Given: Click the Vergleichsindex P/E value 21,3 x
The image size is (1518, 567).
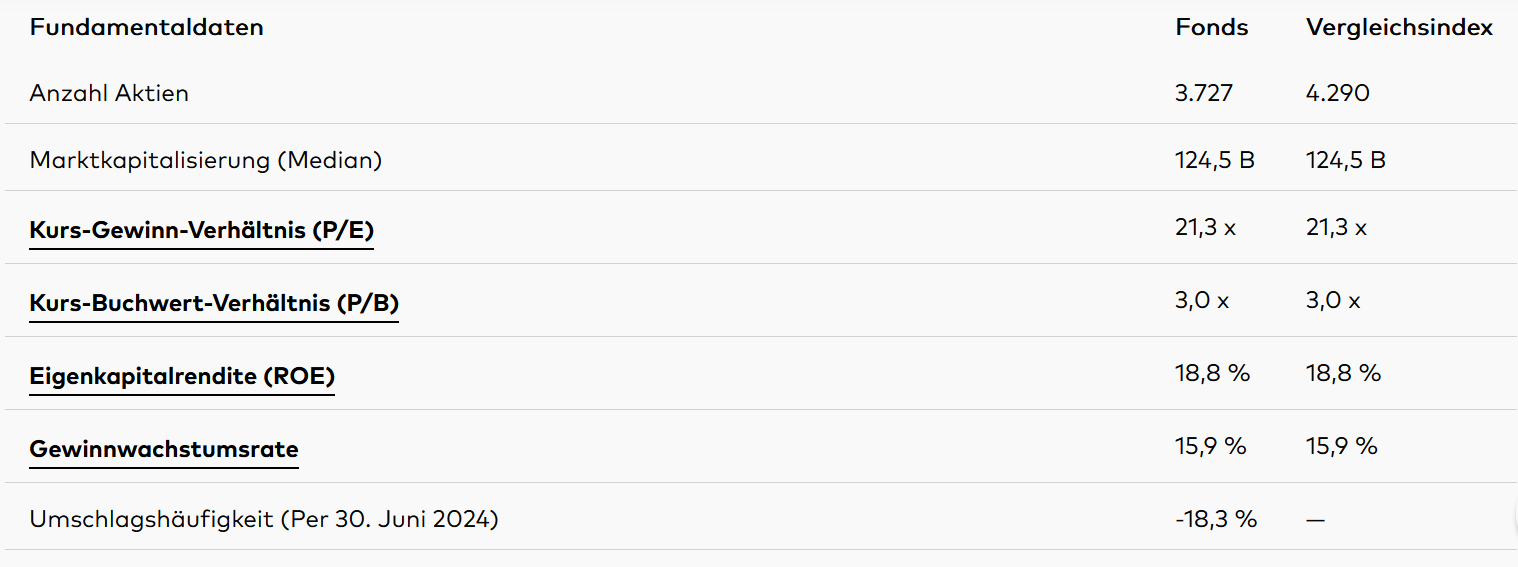Looking at the screenshot, I should 1336,227.
